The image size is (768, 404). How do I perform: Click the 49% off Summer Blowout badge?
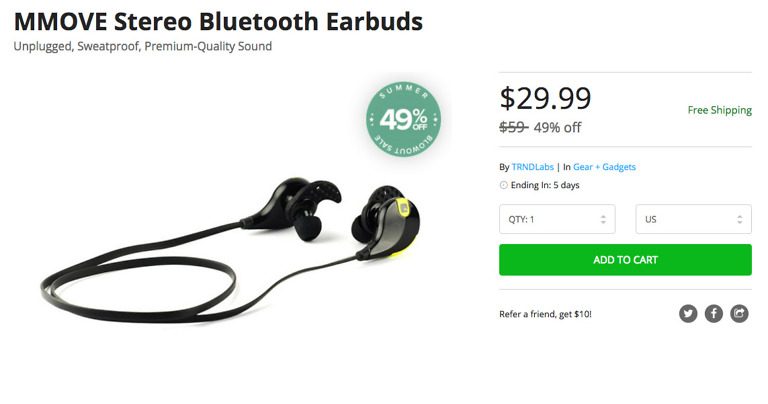(404, 119)
